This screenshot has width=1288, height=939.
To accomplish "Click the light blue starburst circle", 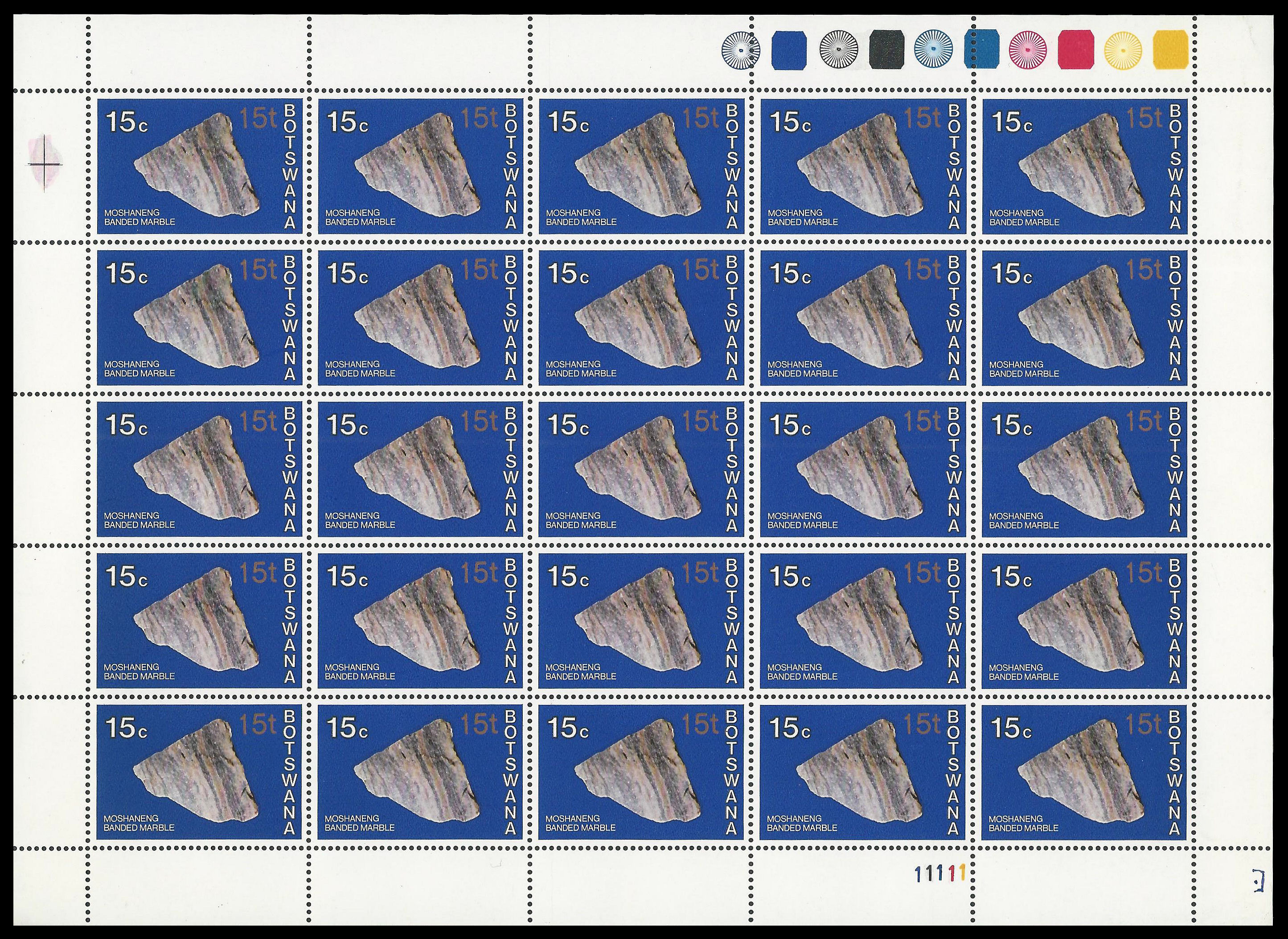I will [934, 49].
